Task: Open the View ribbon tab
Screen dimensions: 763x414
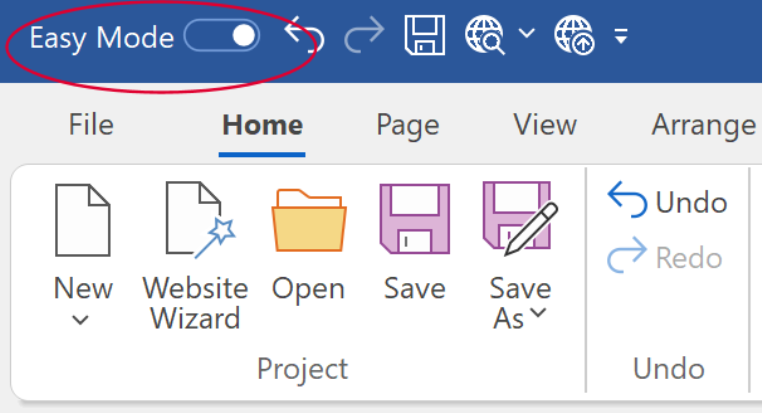Action: pos(545,125)
